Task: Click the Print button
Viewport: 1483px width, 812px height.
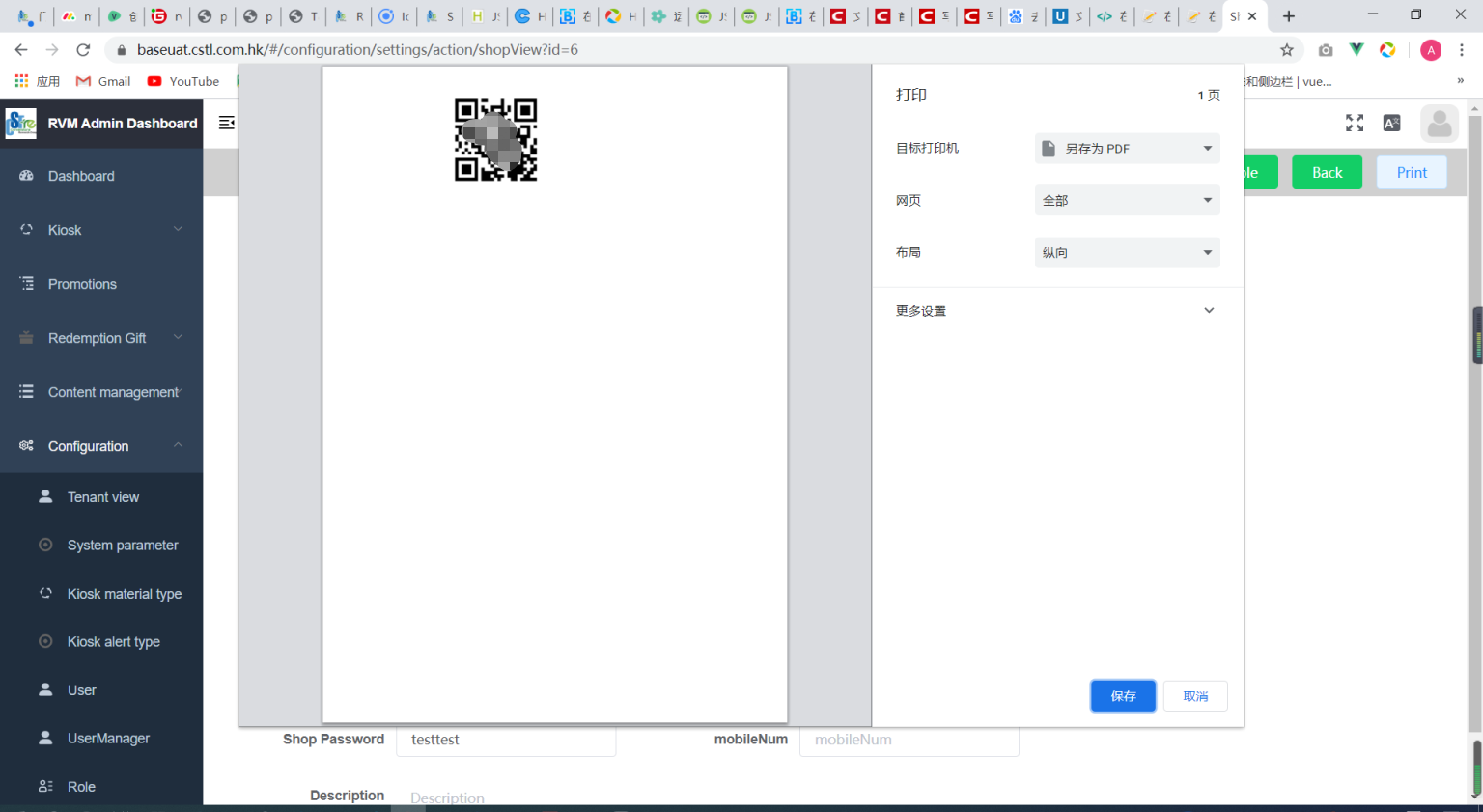Action: pos(1412,173)
